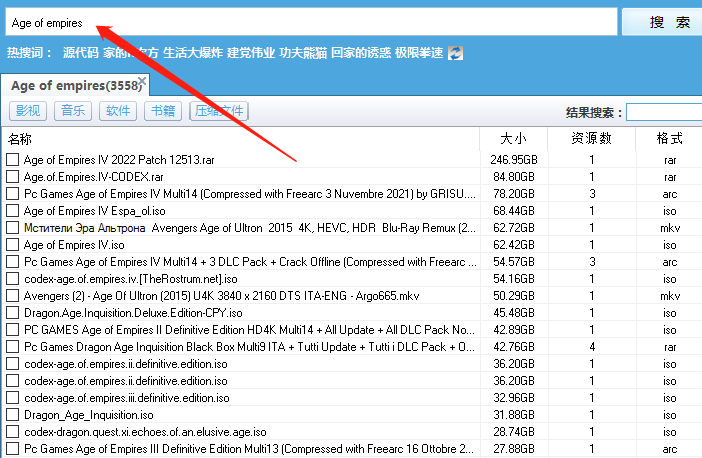Focus the main search box with Age of empires
The image size is (702, 458).
[x=311, y=22]
